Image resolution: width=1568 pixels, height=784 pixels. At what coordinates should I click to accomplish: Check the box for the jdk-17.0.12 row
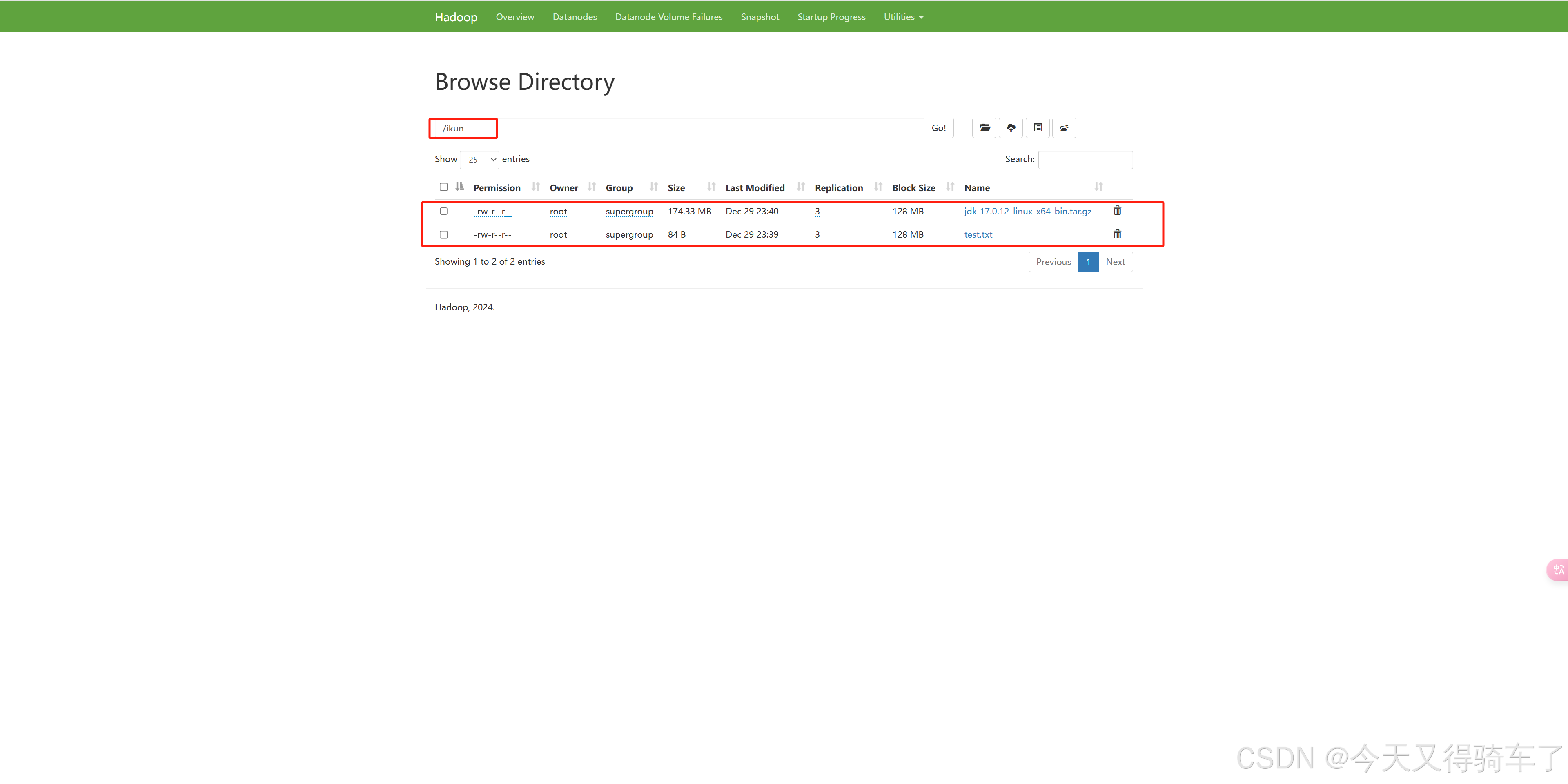[x=444, y=211]
